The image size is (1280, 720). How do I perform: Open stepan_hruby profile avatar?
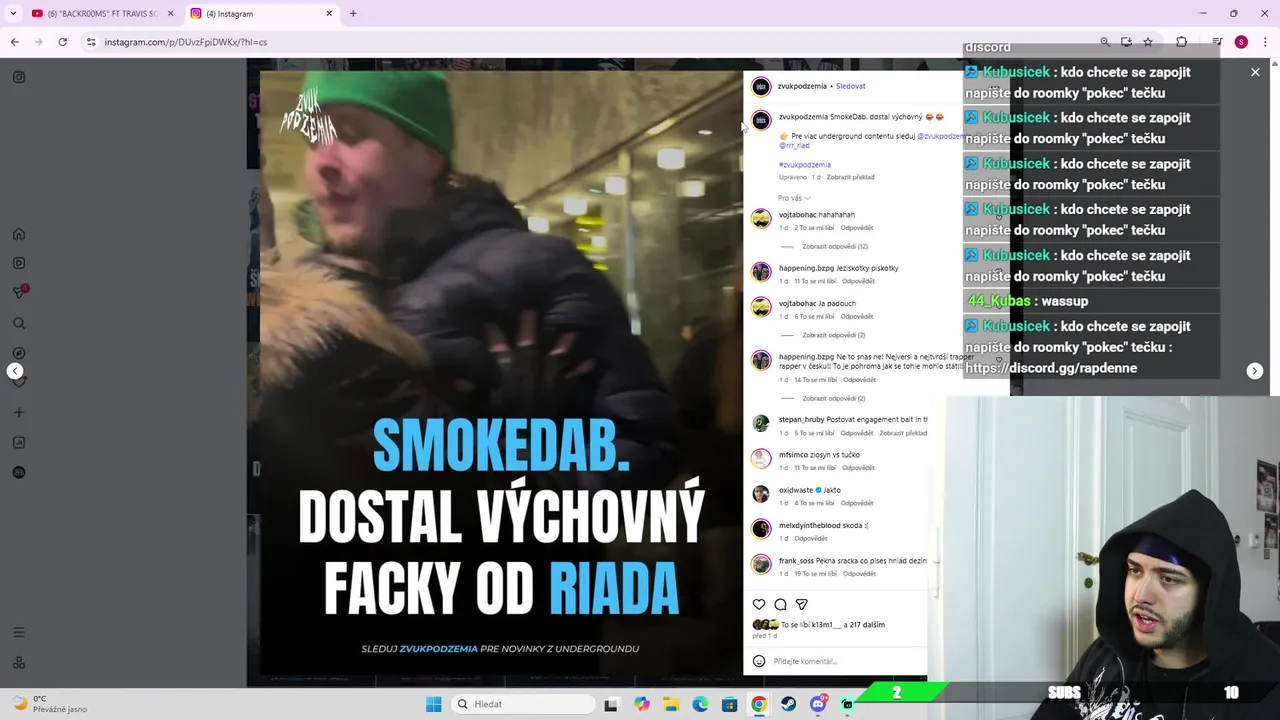tap(761, 424)
